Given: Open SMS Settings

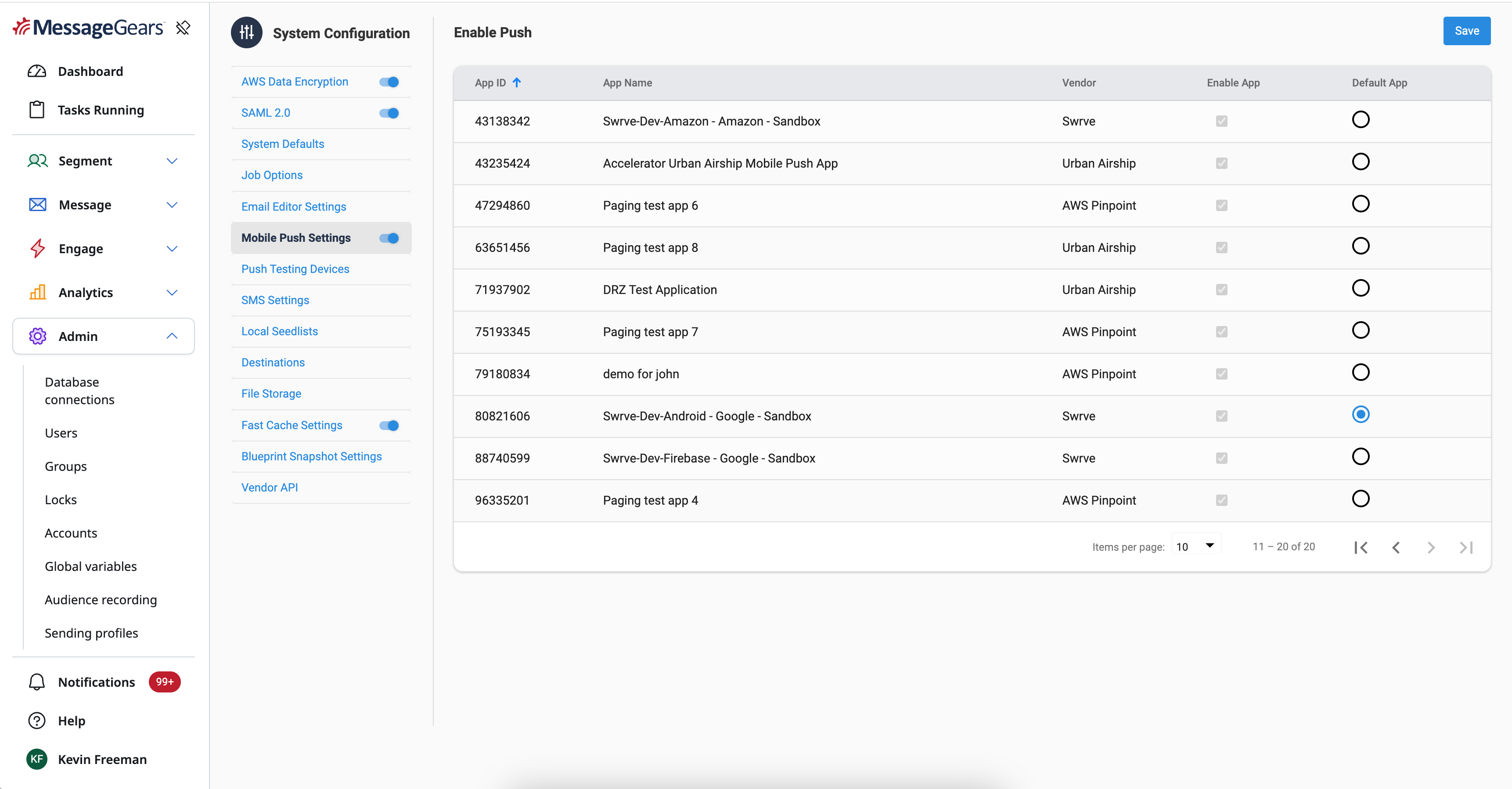Looking at the screenshot, I should click(x=275, y=300).
